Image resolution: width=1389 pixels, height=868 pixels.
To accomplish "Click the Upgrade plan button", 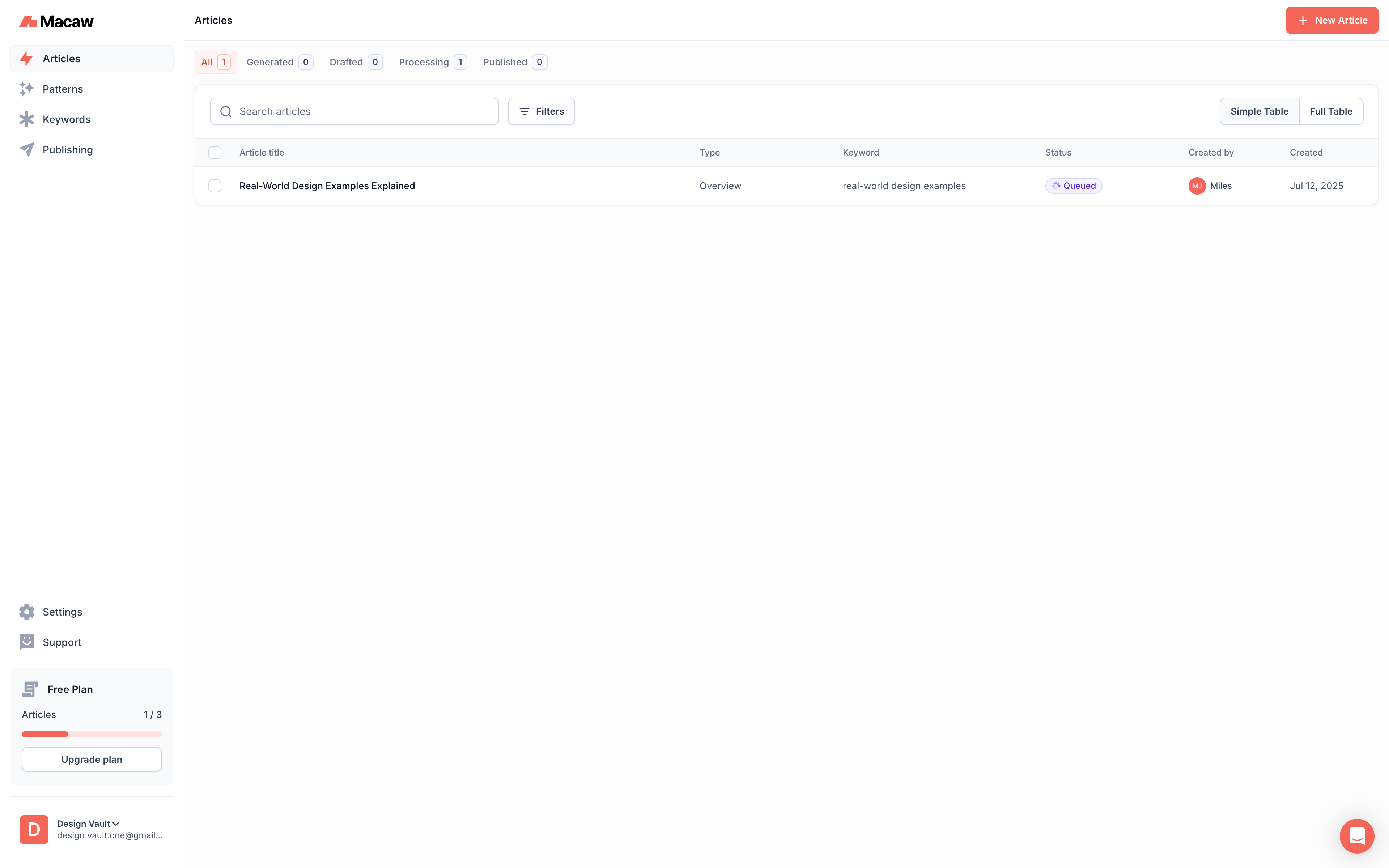I will pos(92,759).
